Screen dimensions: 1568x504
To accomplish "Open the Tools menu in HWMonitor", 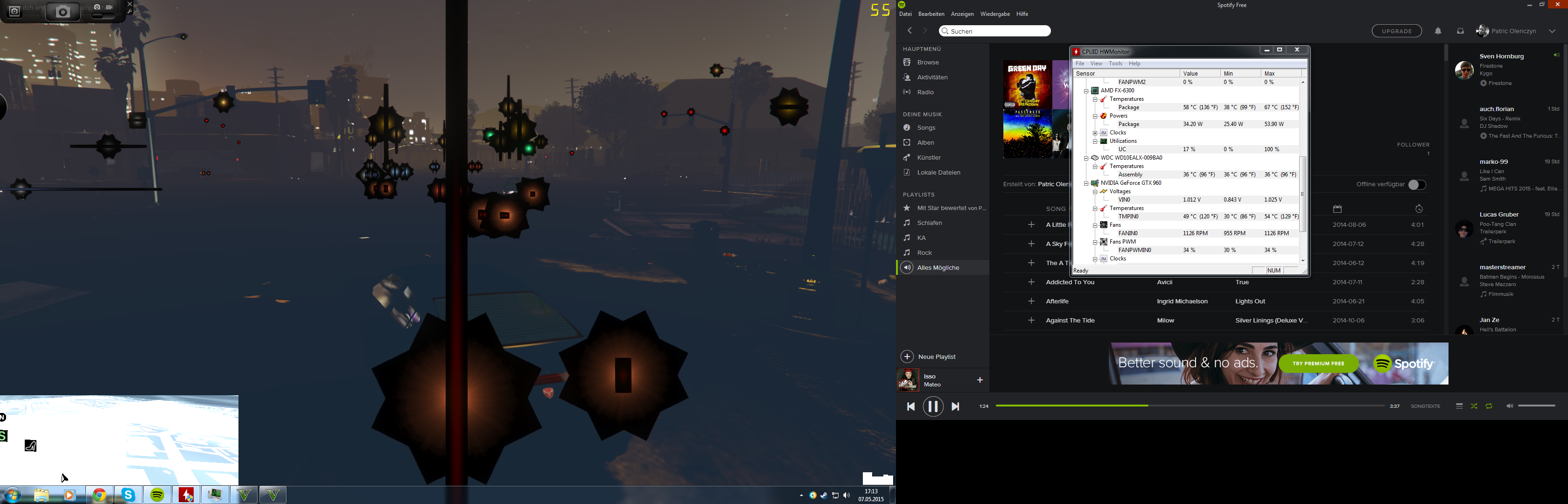I will coord(1115,63).
